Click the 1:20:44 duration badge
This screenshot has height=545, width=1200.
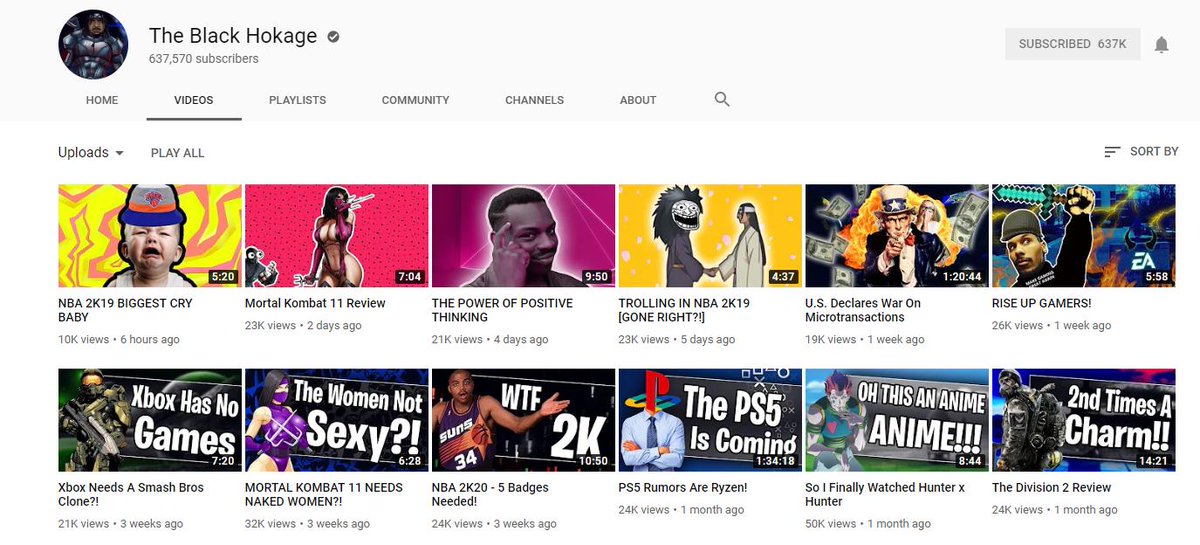click(x=962, y=277)
